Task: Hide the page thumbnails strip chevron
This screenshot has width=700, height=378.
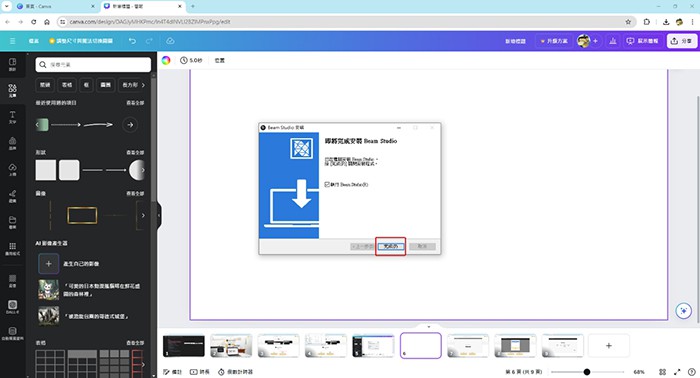Action: pos(429,327)
